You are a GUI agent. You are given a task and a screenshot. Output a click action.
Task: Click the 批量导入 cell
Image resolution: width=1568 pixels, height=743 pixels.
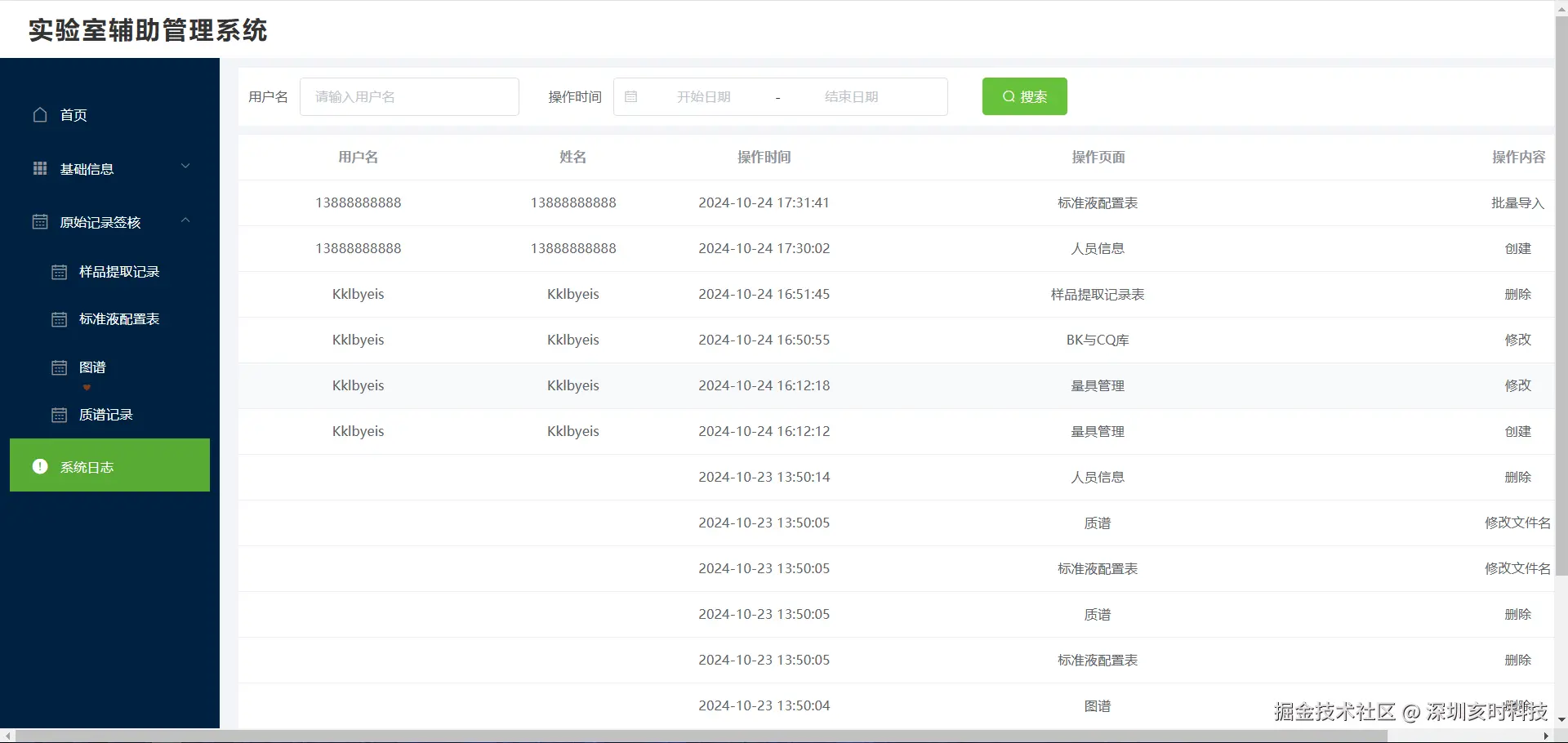1518,202
